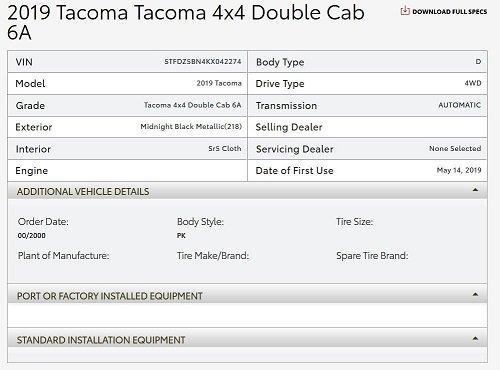Toggle the Standard Installation Equipment section arrow
Viewport: 500px width, 370px height.
coord(475,339)
